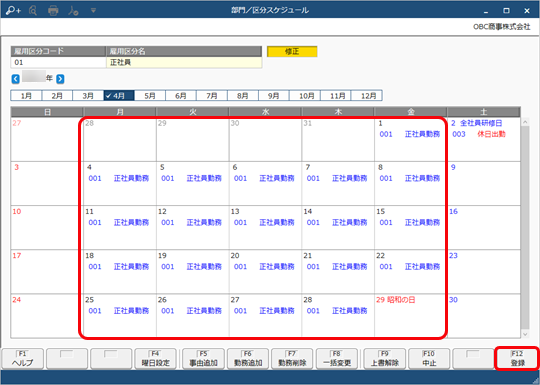The width and height of the screenshot is (540, 385).
Task: Switch to the 10月 tab
Action: click(x=305, y=95)
